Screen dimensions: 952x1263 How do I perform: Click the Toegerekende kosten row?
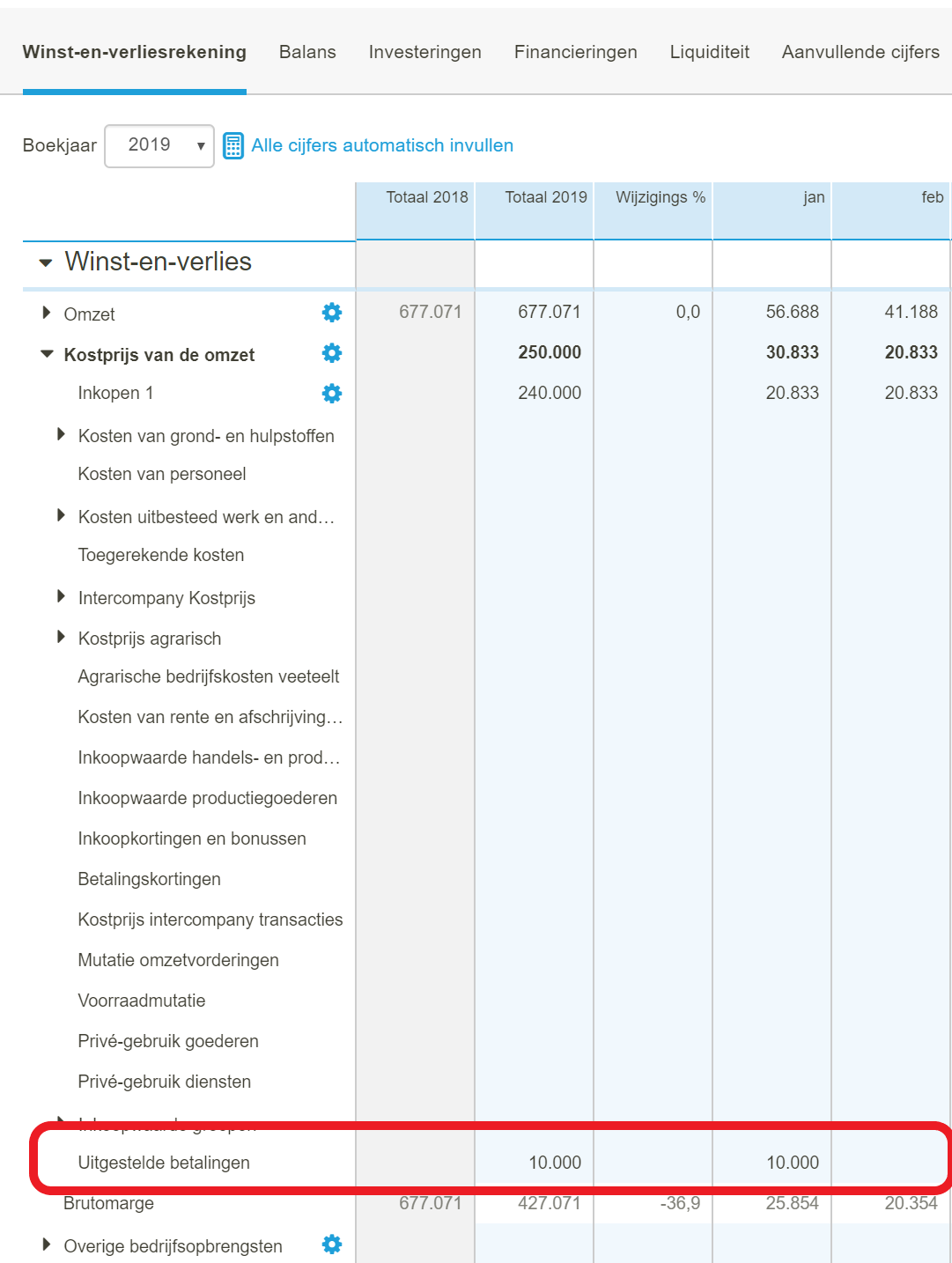[x=161, y=555]
